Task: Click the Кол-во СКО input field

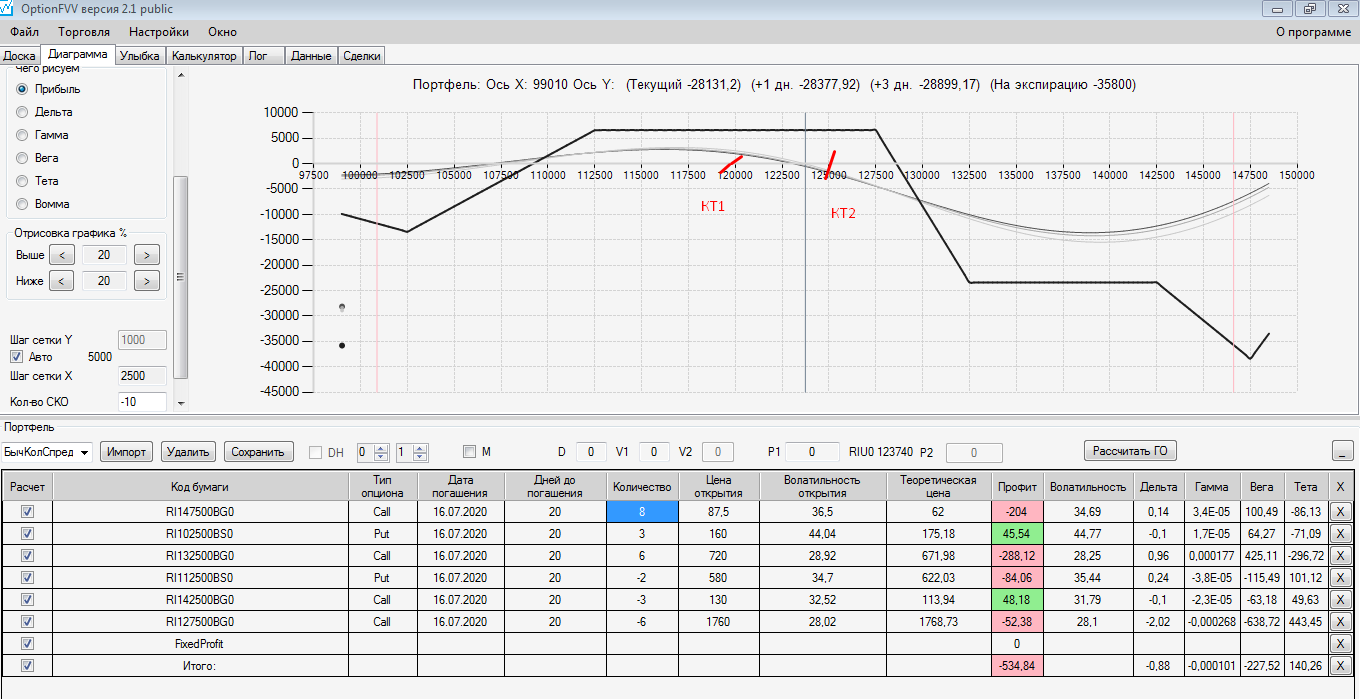Action: click(x=142, y=402)
